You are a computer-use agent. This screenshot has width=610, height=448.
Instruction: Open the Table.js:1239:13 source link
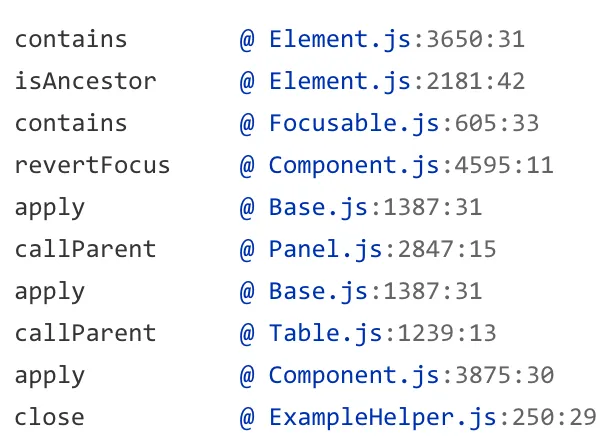coord(382,333)
